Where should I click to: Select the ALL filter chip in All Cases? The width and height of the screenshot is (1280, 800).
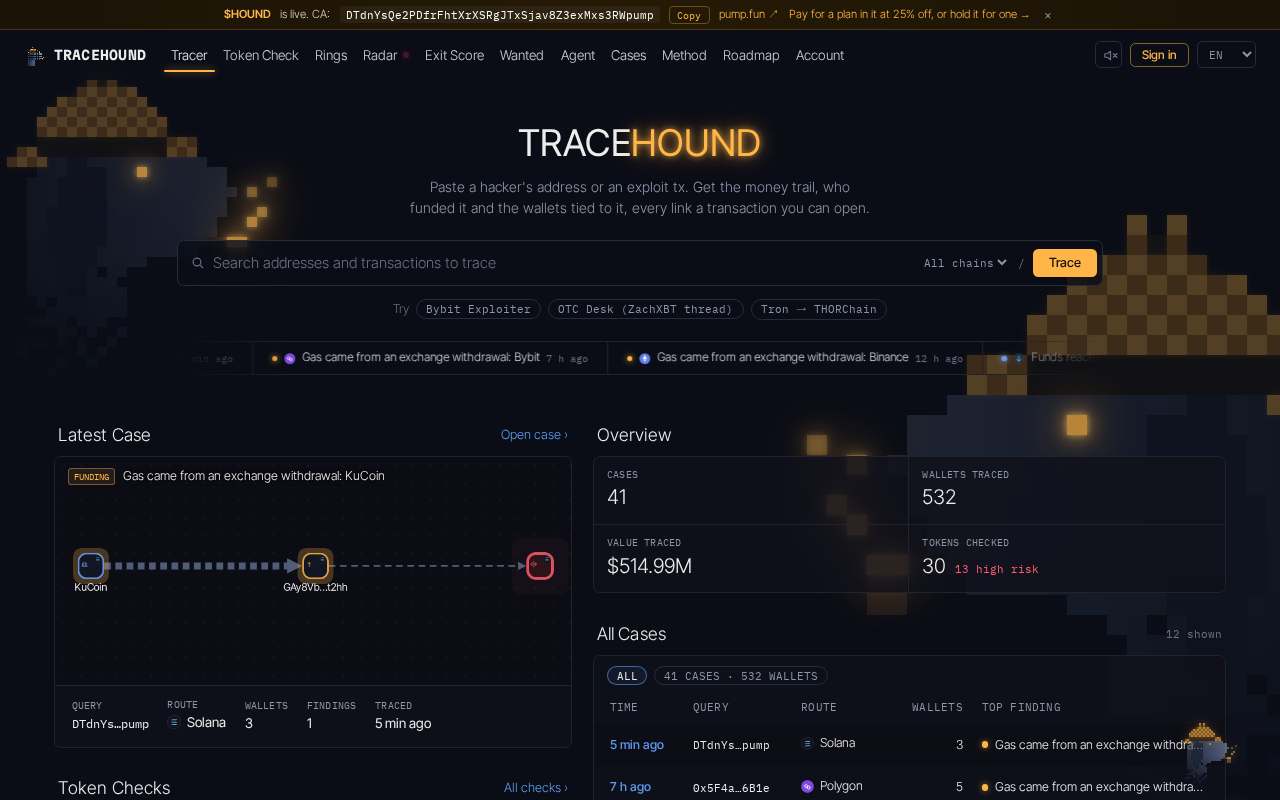pos(627,676)
